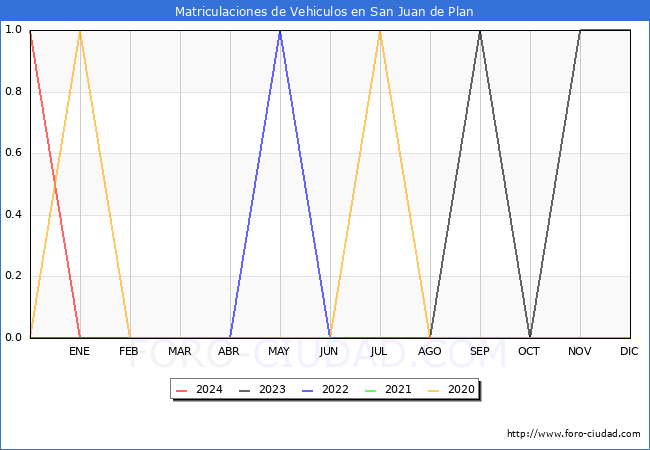Click the blue 2022 peak at MAY
Screen dimensions: 650x450
pyautogui.click(x=280, y=32)
